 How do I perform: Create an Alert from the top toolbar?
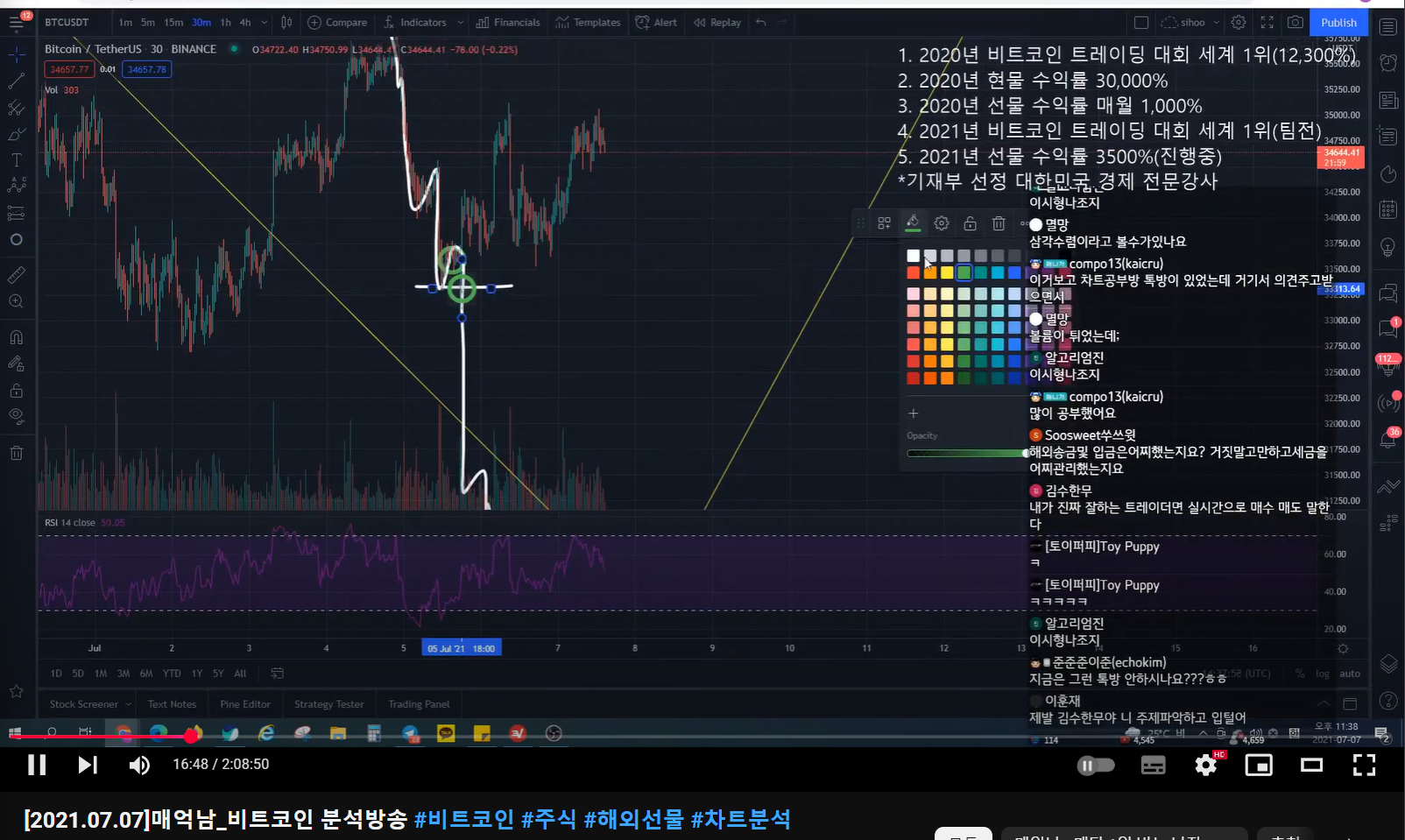coord(656,22)
